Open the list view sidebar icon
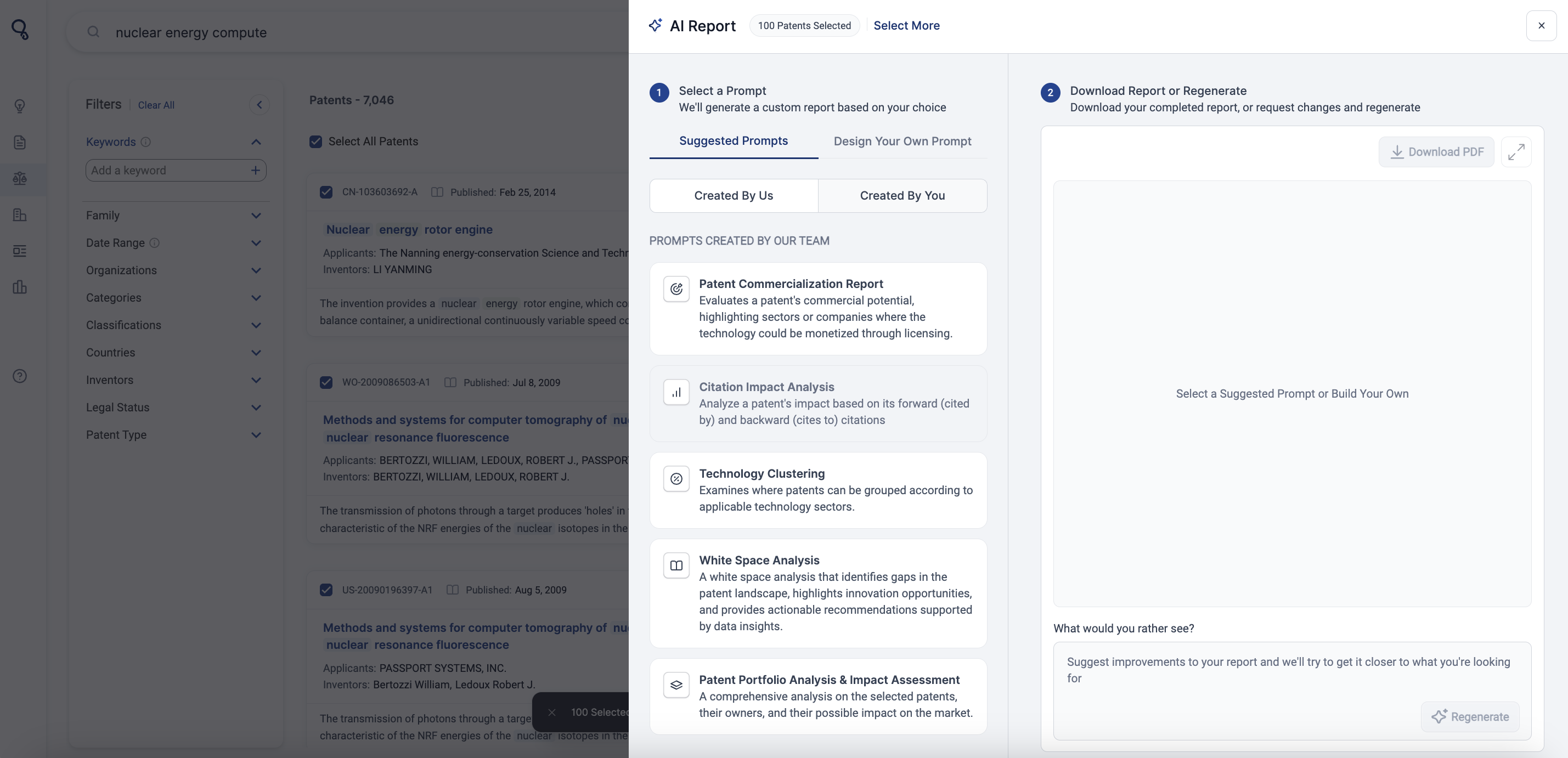This screenshot has width=1568, height=758. point(20,251)
